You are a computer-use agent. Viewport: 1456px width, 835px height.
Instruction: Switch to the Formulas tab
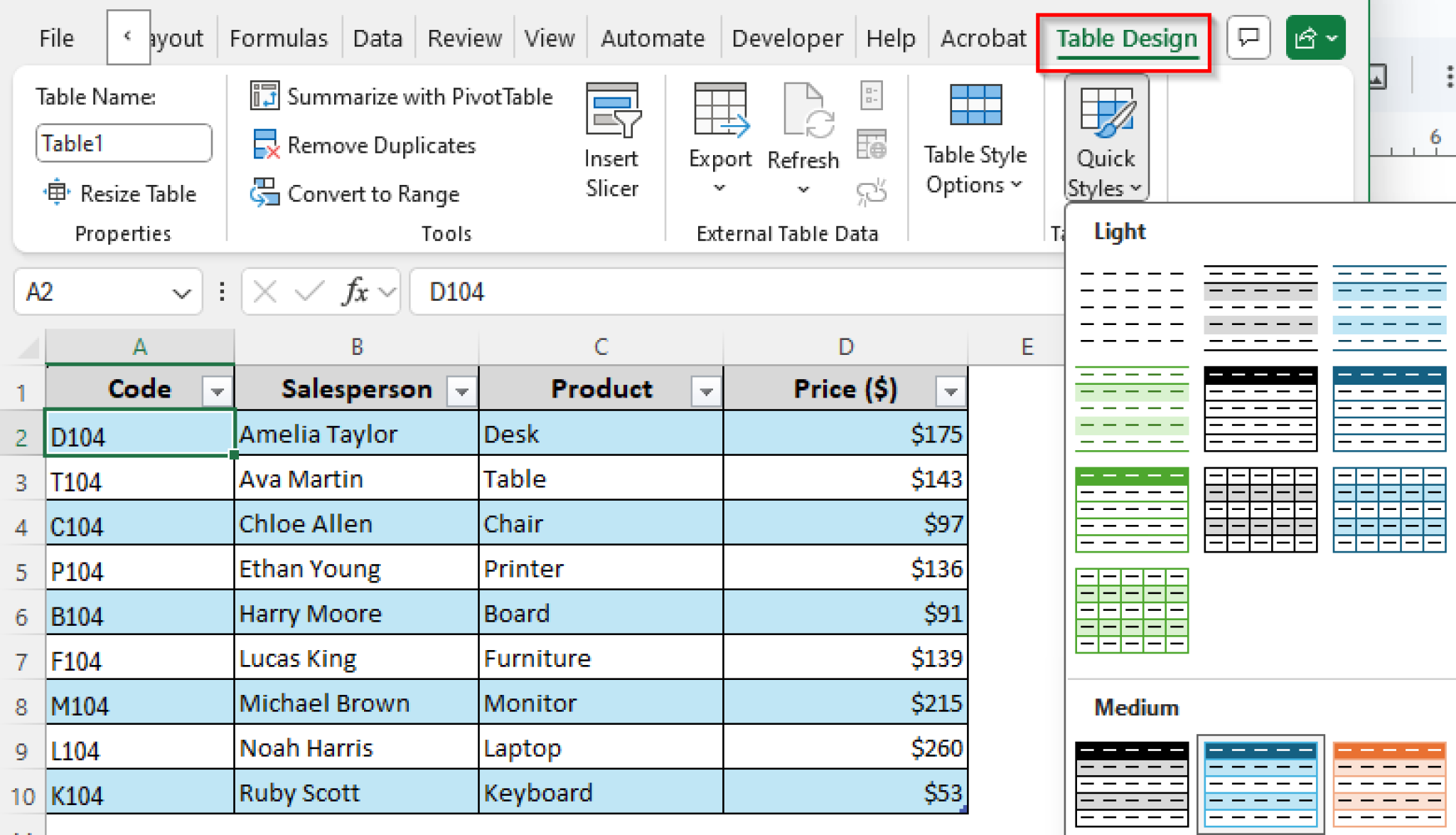pyautogui.click(x=278, y=38)
